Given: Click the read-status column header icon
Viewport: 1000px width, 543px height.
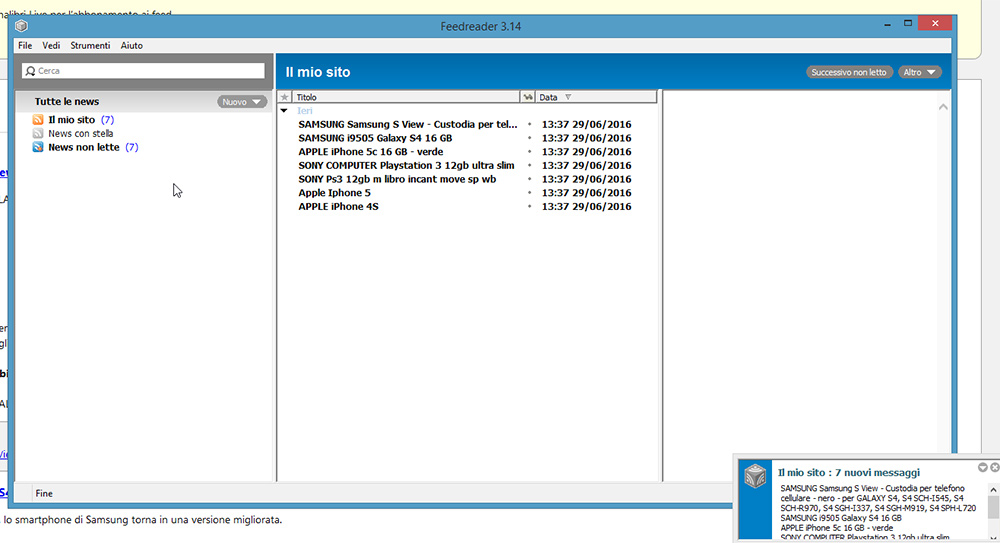Looking at the screenshot, I should click(x=527, y=97).
